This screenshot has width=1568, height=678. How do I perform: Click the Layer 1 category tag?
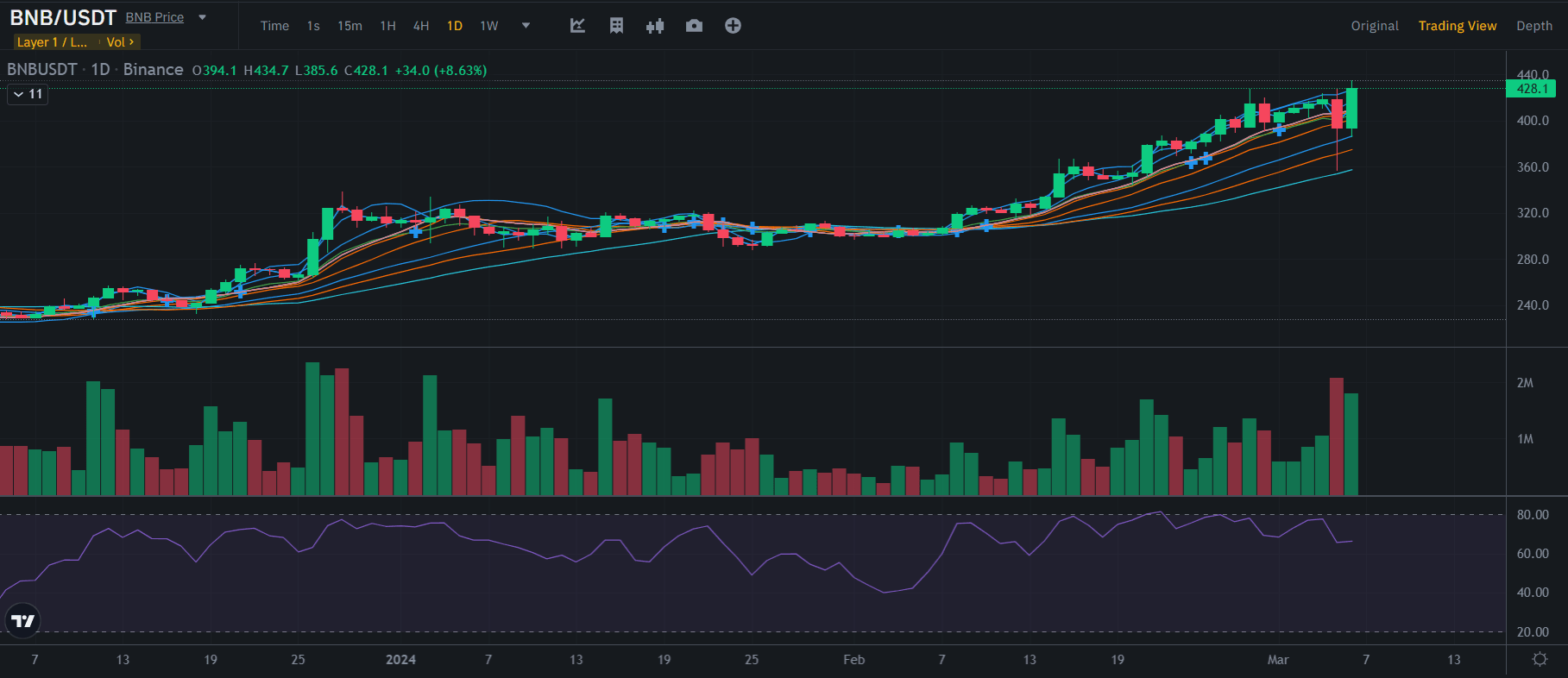(52, 42)
